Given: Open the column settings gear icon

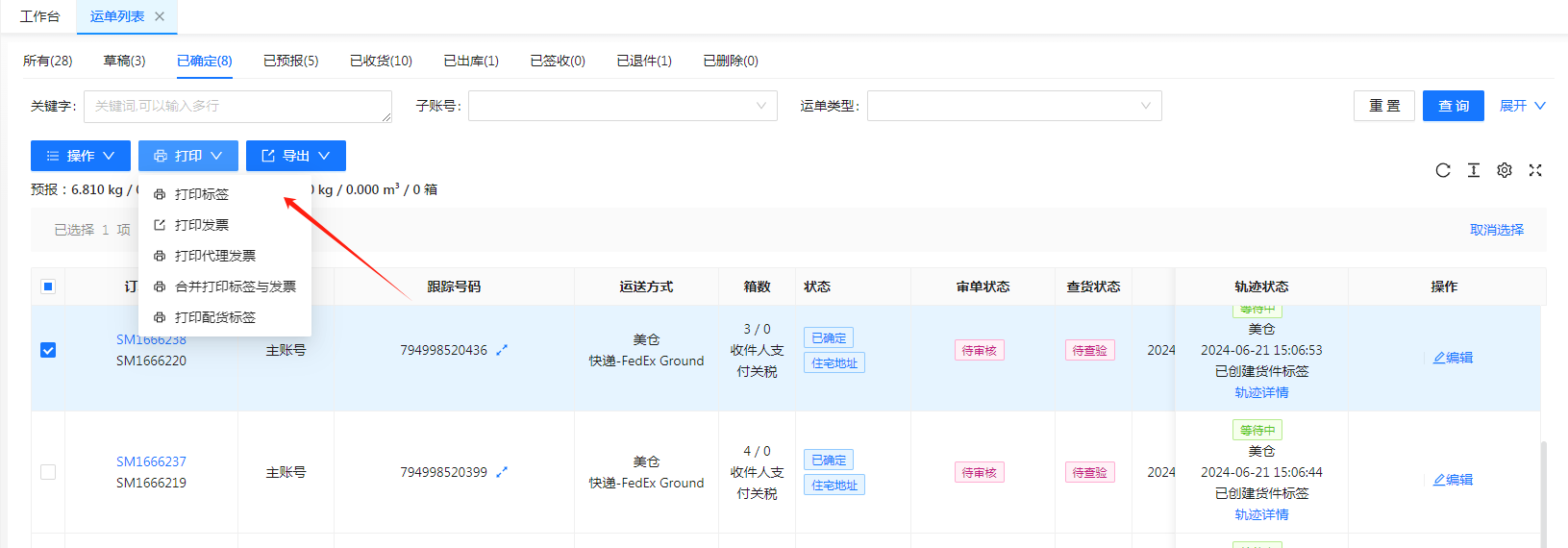Looking at the screenshot, I should 1504,170.
